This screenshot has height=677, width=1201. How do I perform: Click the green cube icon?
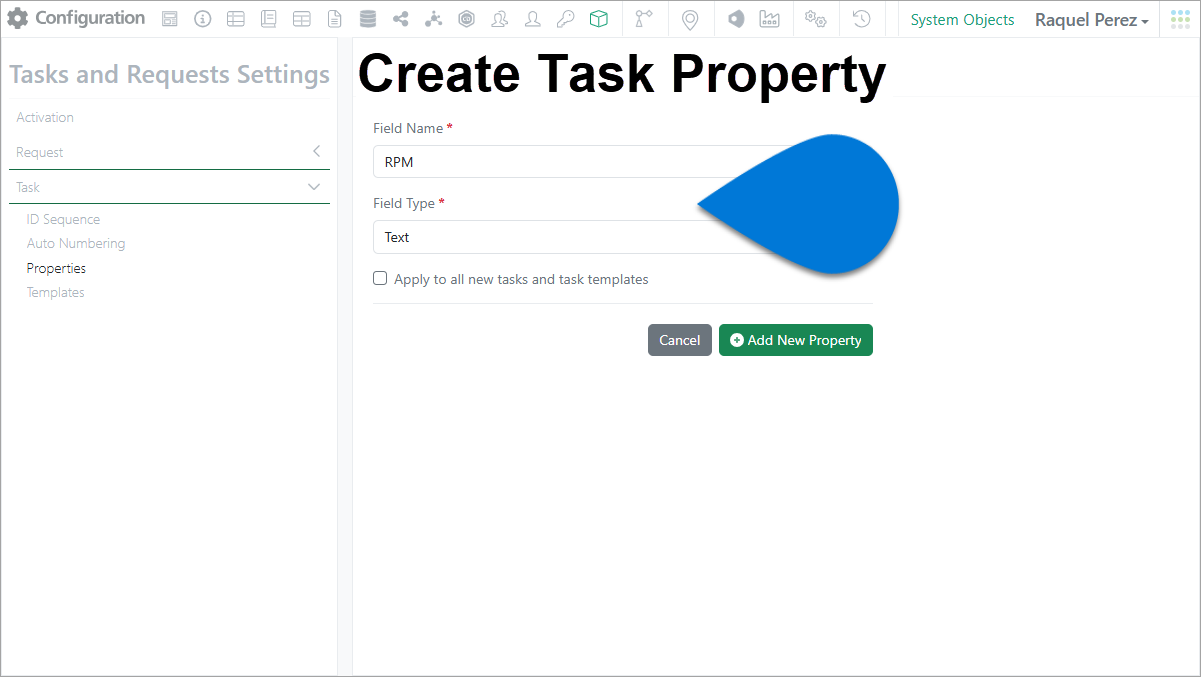pyautogui.click(x=598, y=19)
